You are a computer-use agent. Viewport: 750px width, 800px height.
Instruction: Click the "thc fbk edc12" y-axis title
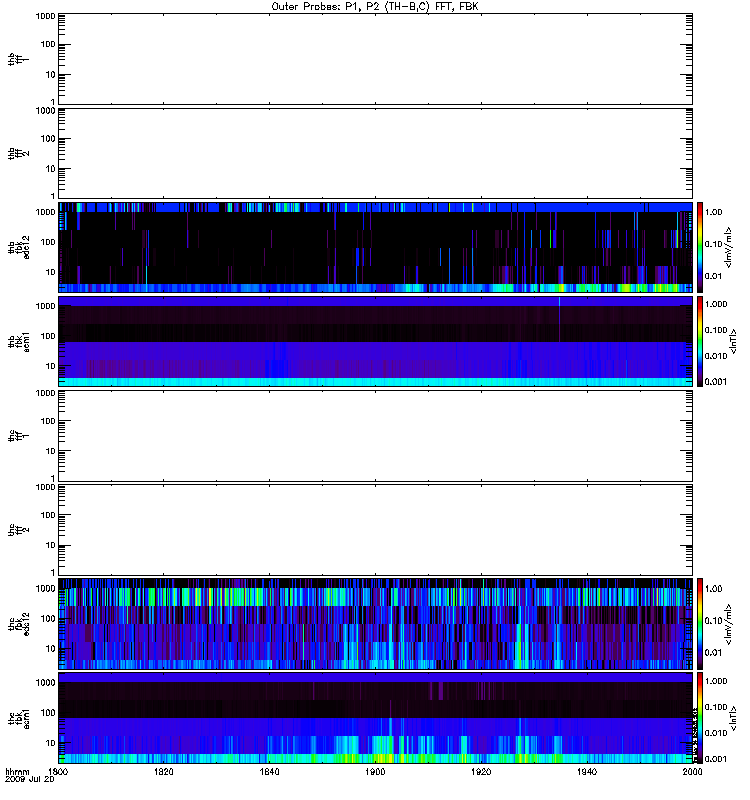pos(19,624)
